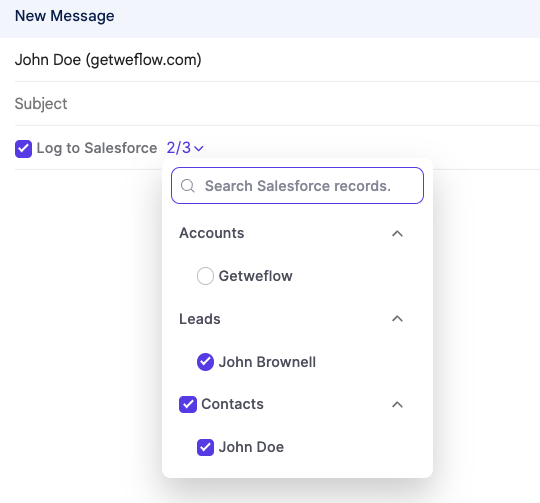Click the Subject field
The height and width of the screenshot is (503, 540).
[x=277, y=104]
